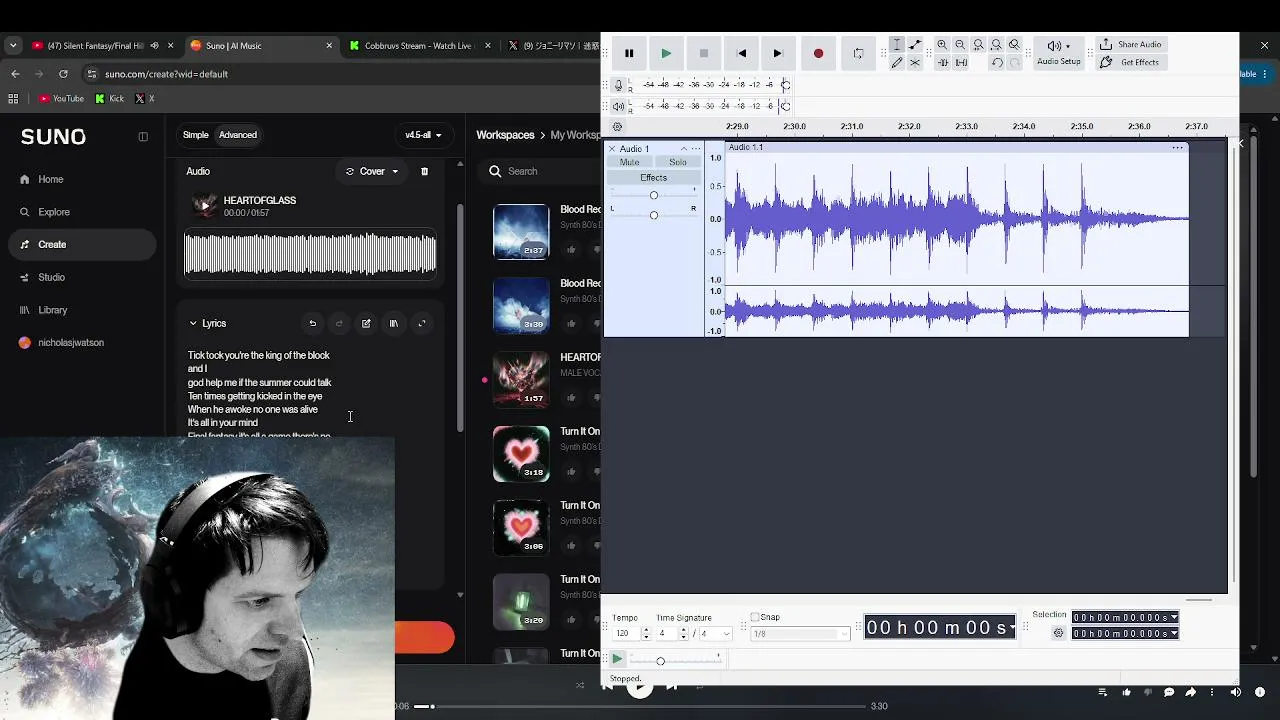Click the Play-at-speed button in Audacity

(617, 659)
